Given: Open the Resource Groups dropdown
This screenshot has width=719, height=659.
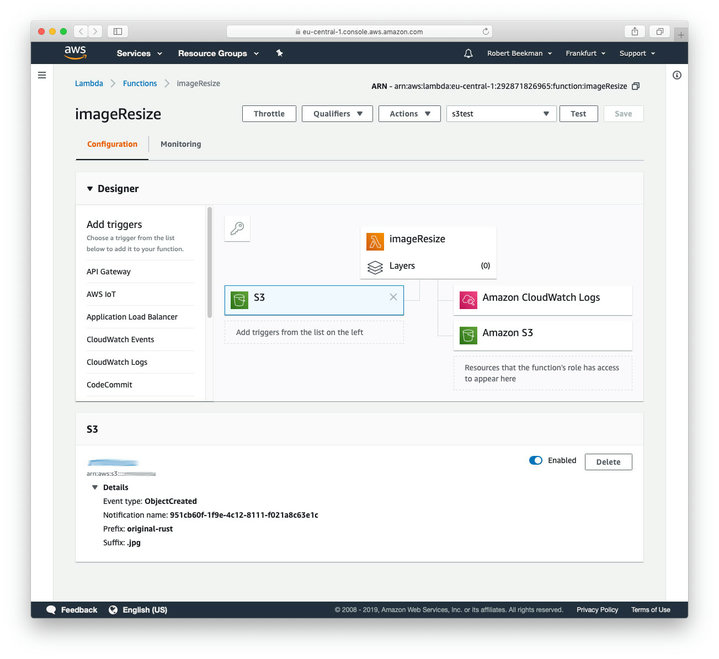Looking at the screenshot, I should 218,53.
